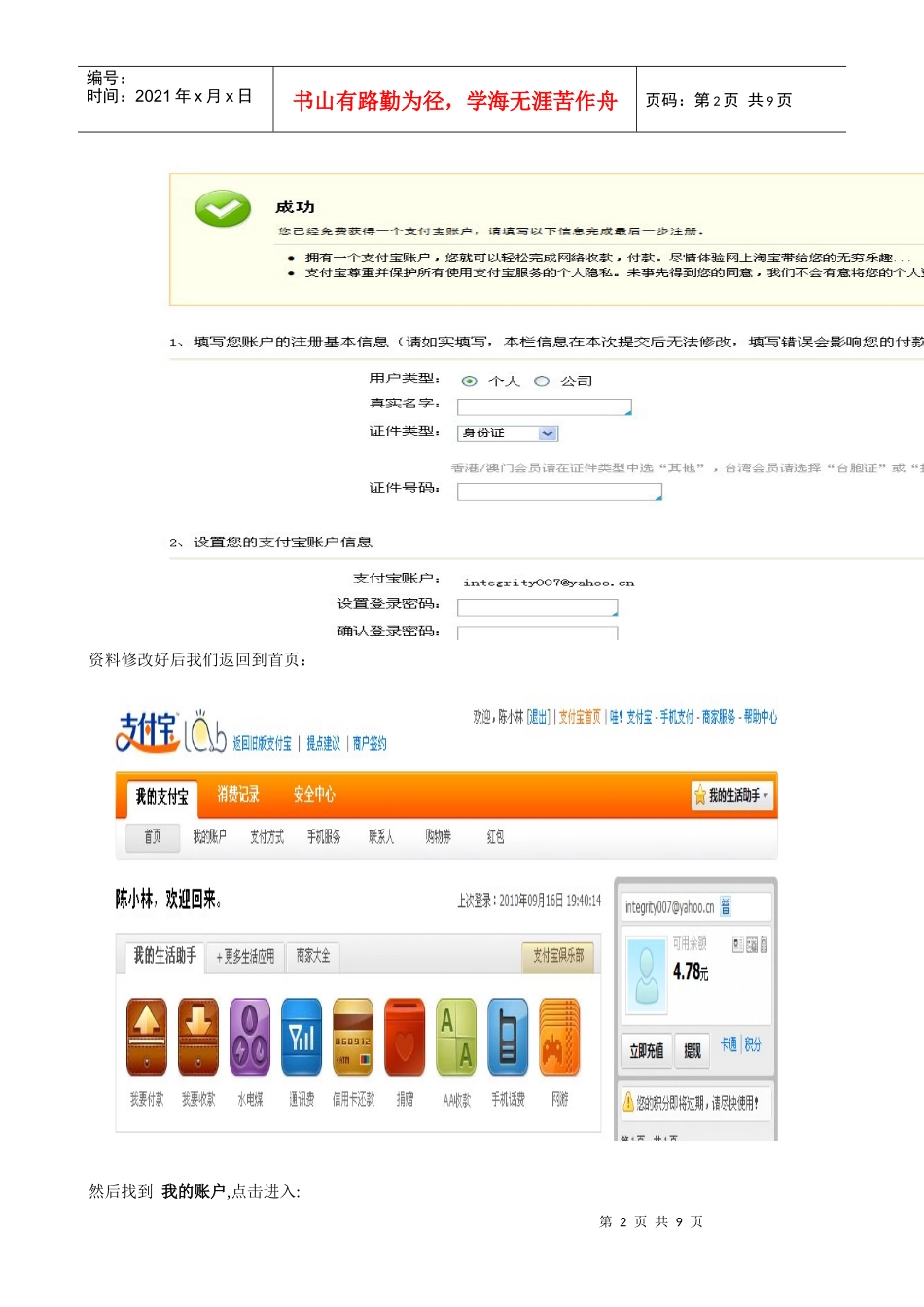Open 购物券 in the sub-menu
This screenshot has width=924, height=1307.
439,836
